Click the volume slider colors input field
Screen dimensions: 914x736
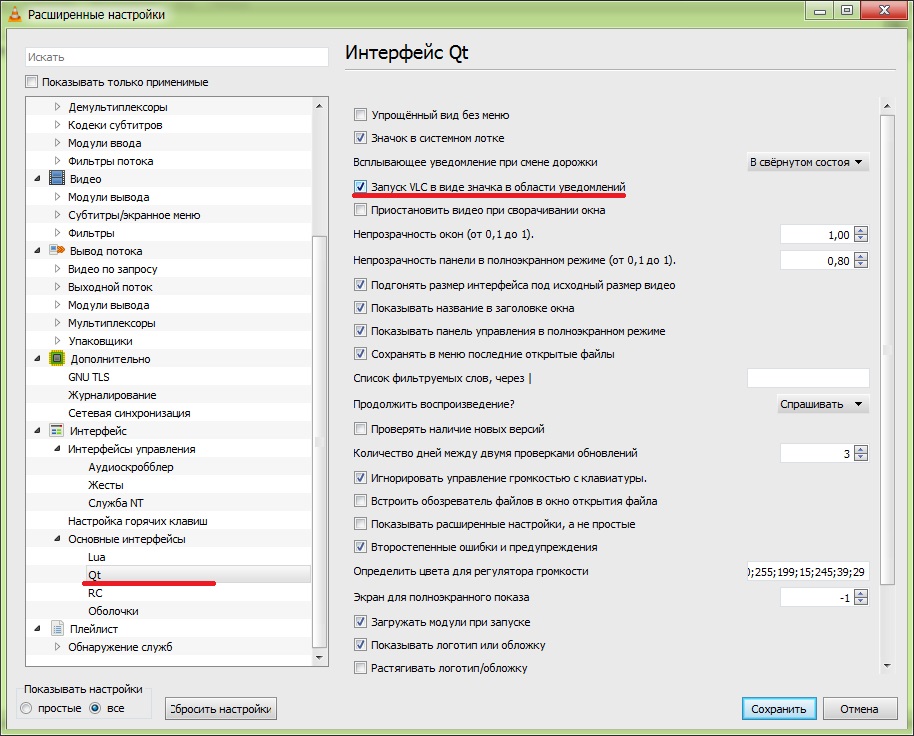point(808,572)
